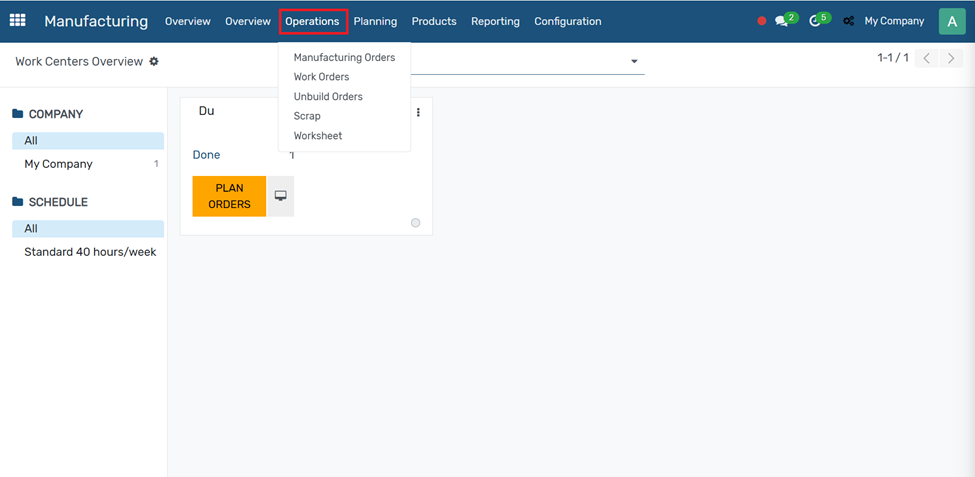Screen dimensions: 975x477
Task: Click the grey status circle on Du card
Action: (415, 223)
